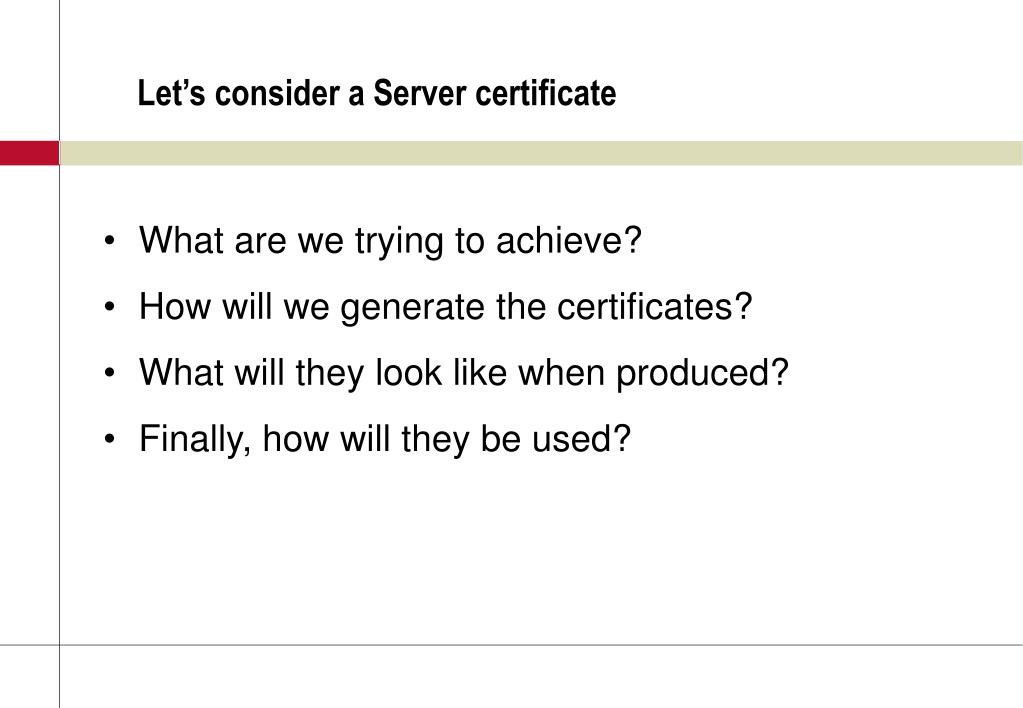Click the bullet dot before 'What will they'
The width and height of the screenshot is (1023, 708).
(109, 373)
